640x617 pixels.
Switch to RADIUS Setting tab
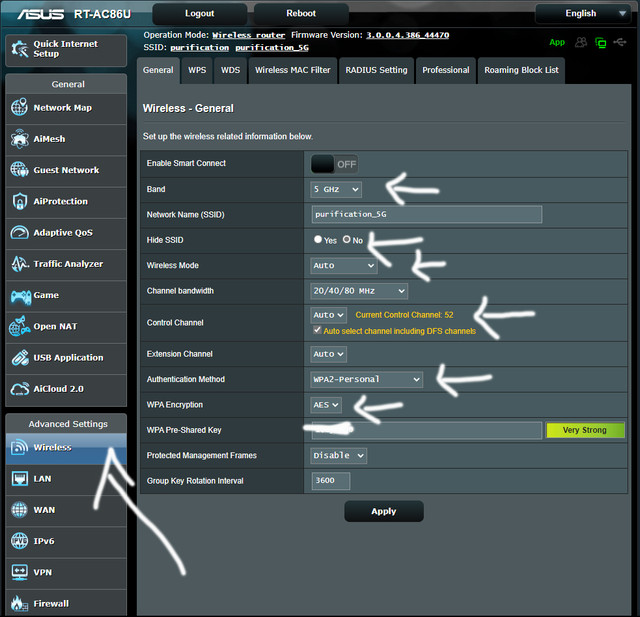click(x=376, y=70)
